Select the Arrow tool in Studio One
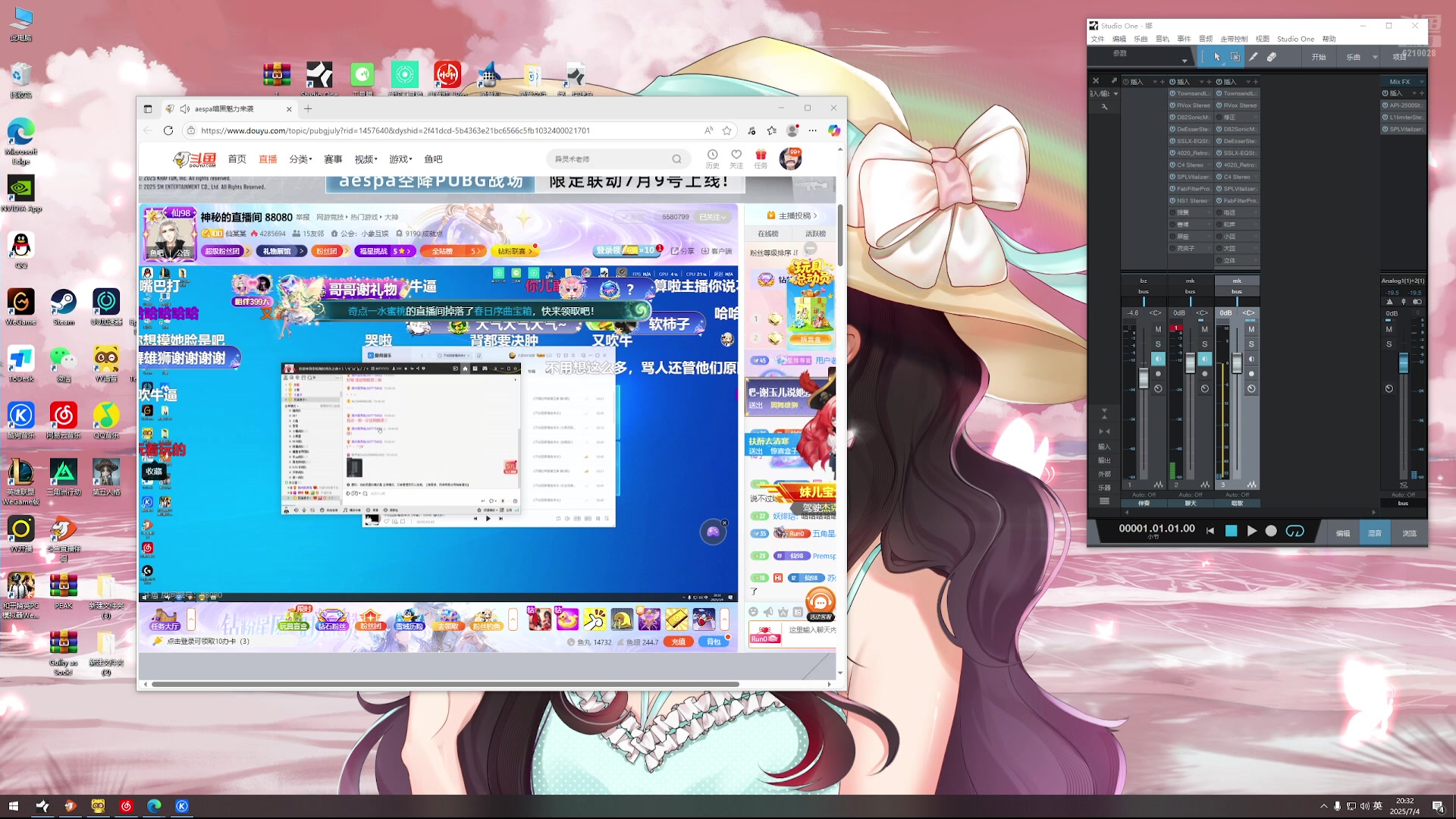Screen dimensions: 1456x819 pos(1216,57)
